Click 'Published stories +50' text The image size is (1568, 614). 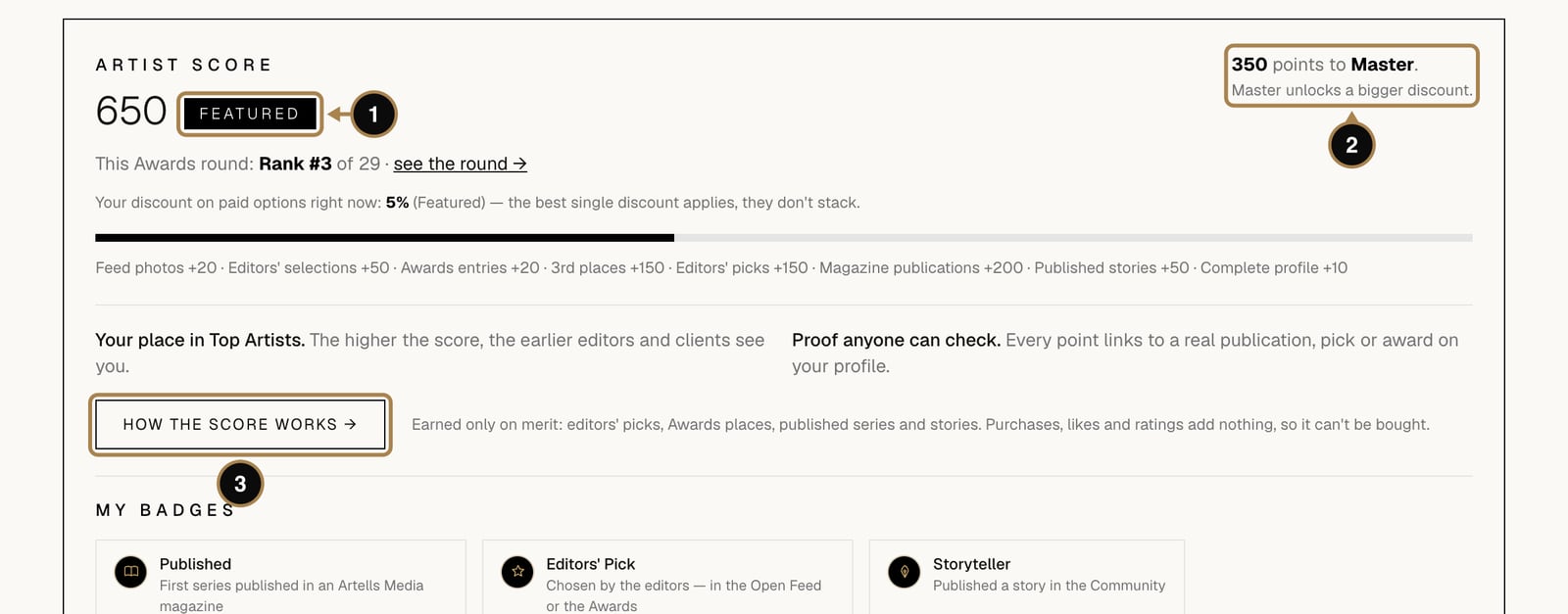(1111, 267)
